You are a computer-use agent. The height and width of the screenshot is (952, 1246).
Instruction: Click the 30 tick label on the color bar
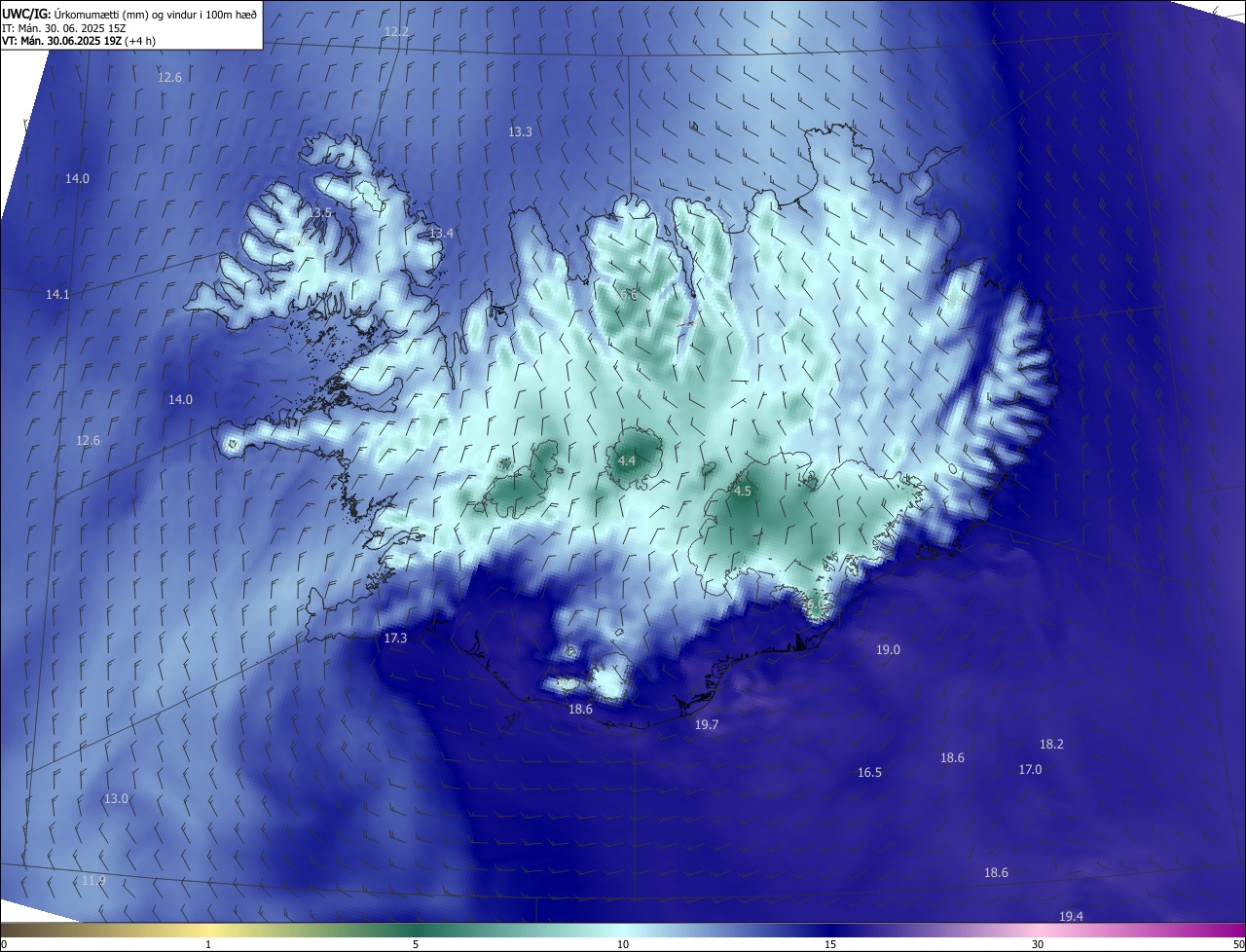click(1038, 945)
